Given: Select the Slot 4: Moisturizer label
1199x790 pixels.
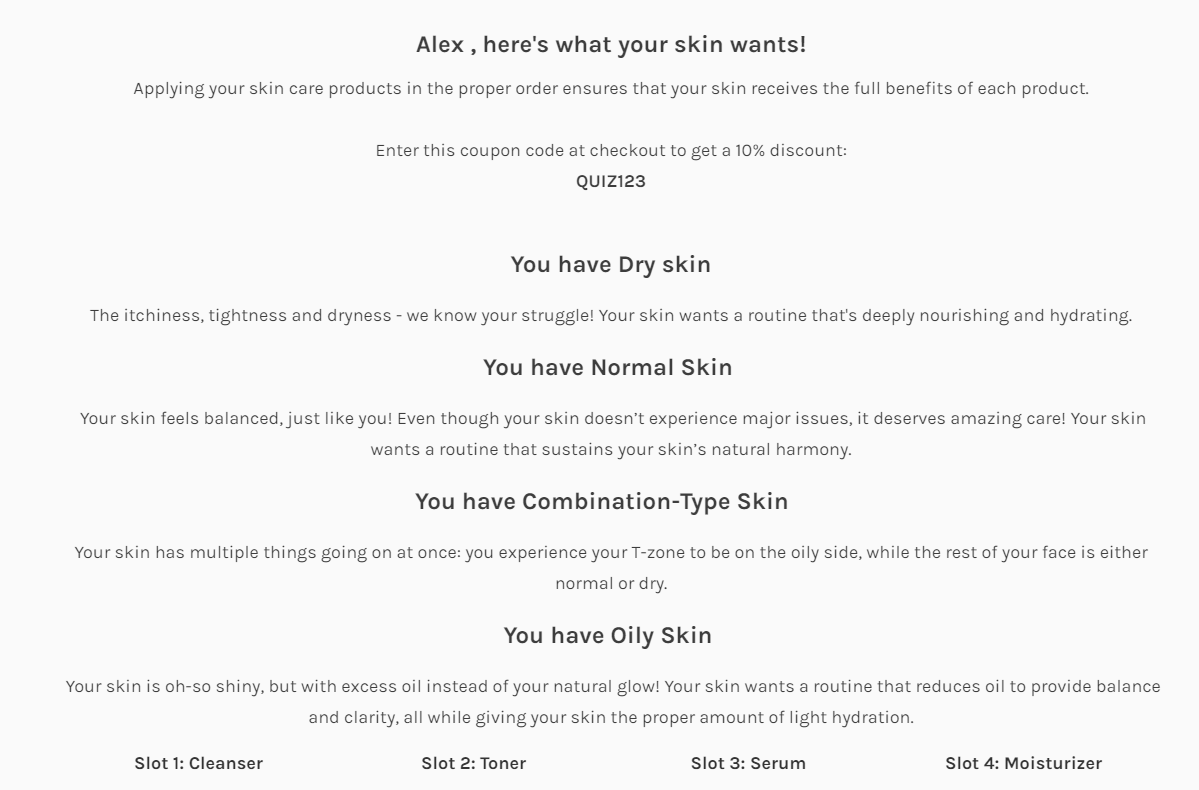Looking at the screenshot, I should pyautogui.click(x=1023, y=763).
